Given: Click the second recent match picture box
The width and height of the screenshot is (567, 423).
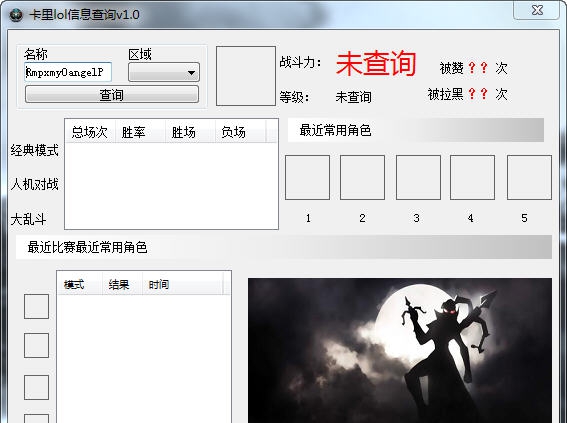Looking at the screenshot, I should pyautogui.click(x=37, y=346).
